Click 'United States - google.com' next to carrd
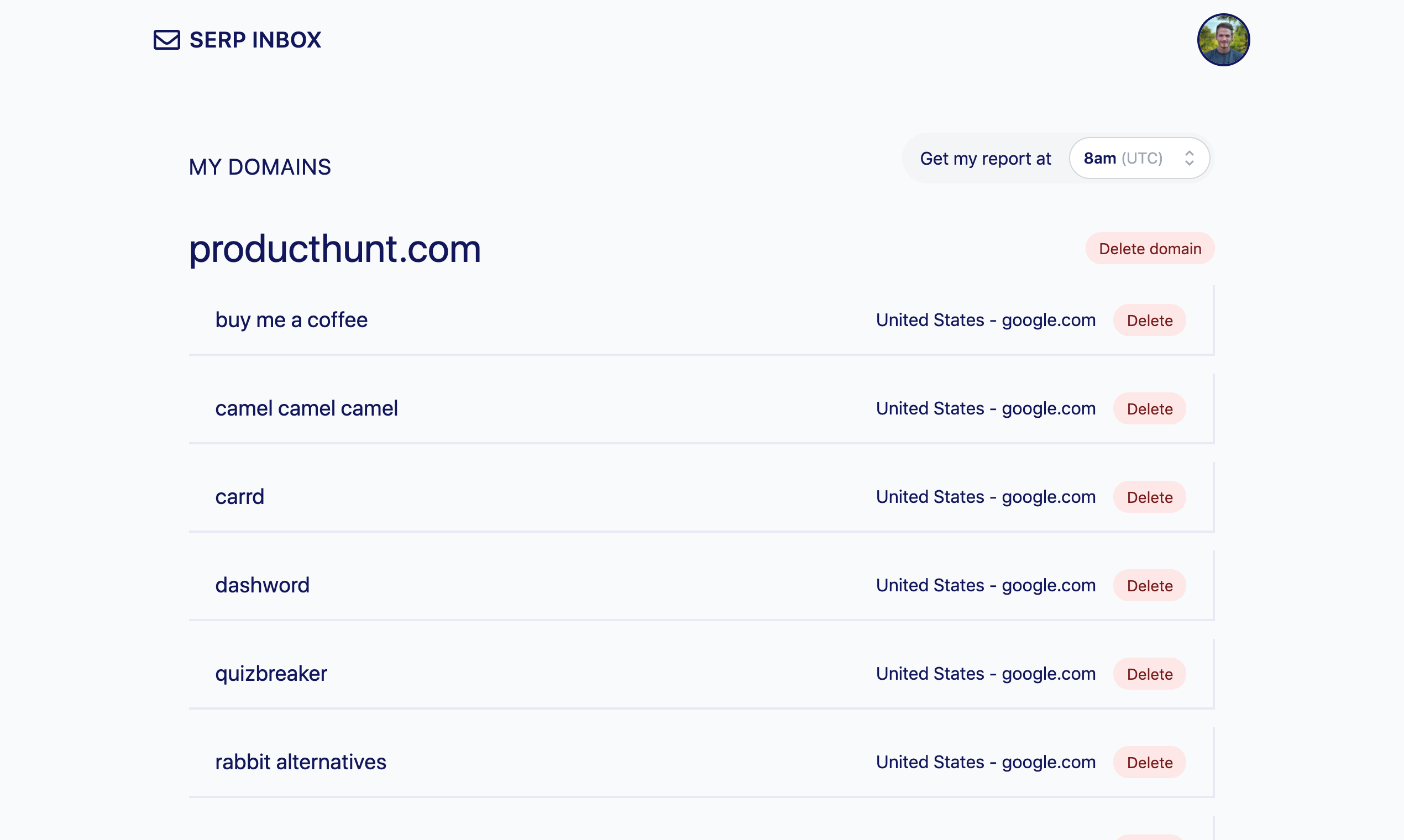 (985, 497)
